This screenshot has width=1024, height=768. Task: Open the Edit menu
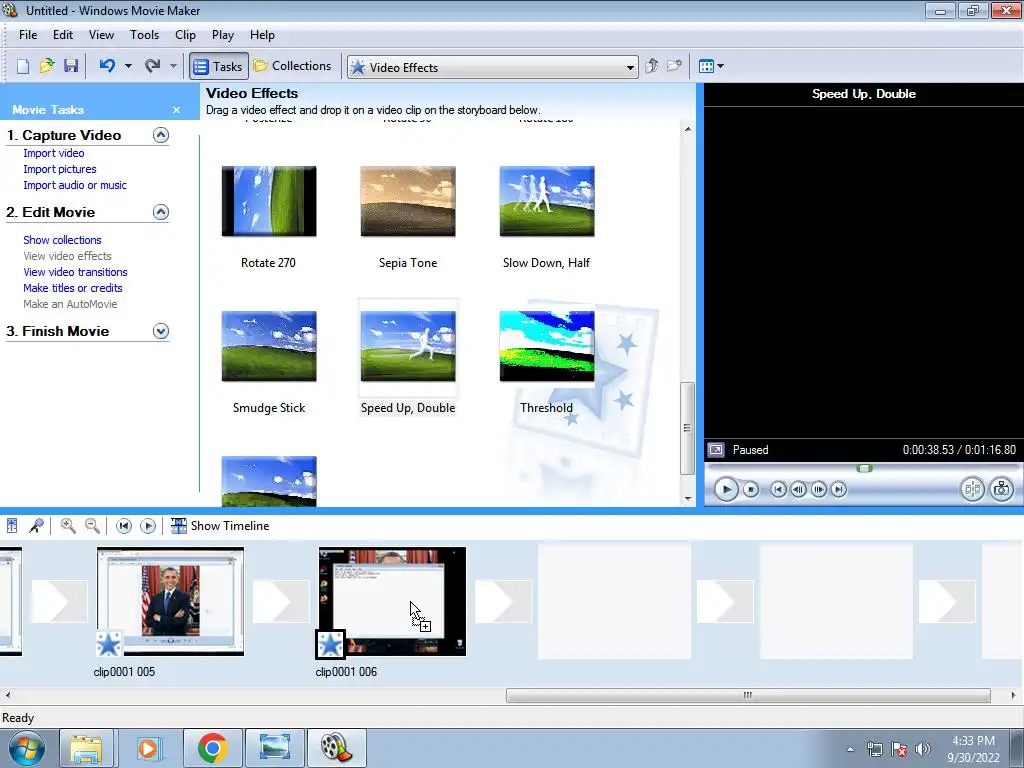[63, 35]
